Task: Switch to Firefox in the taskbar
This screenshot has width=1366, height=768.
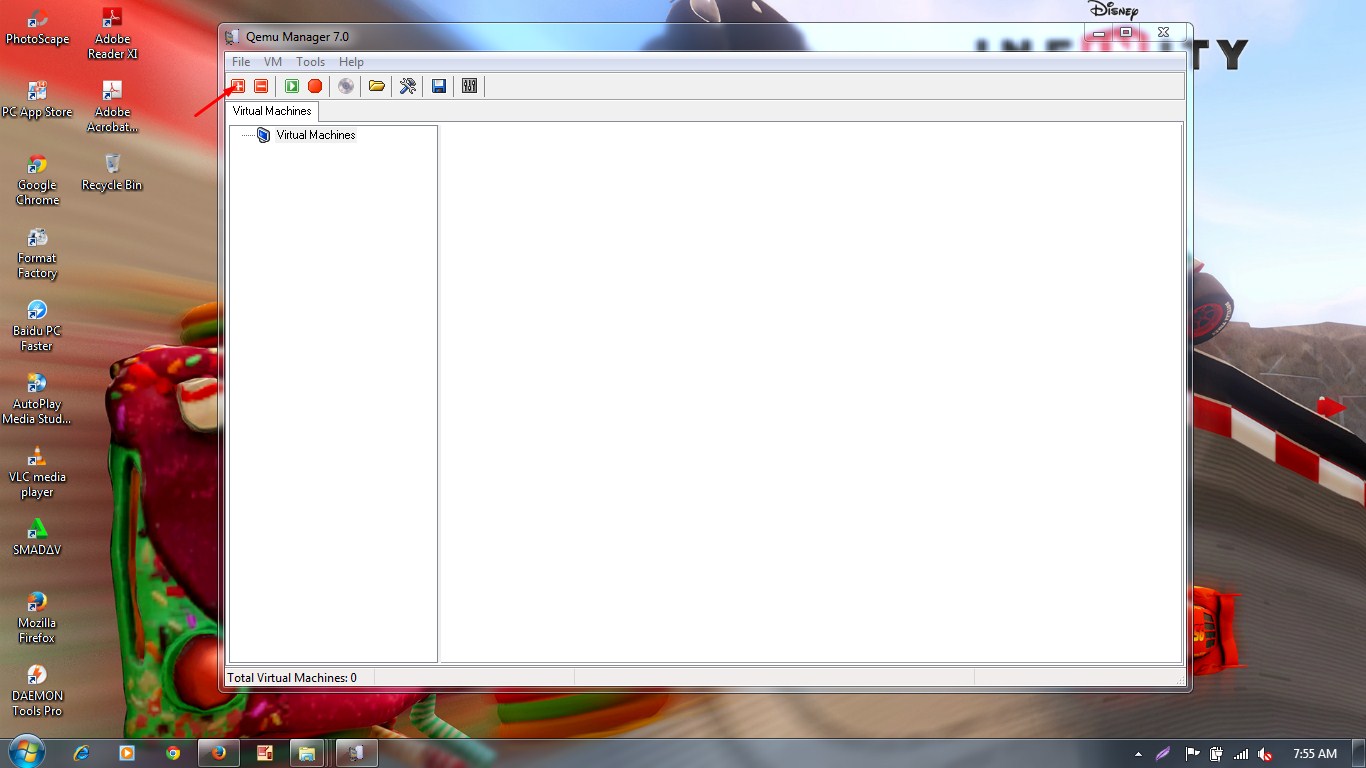Action: point(218,753)
